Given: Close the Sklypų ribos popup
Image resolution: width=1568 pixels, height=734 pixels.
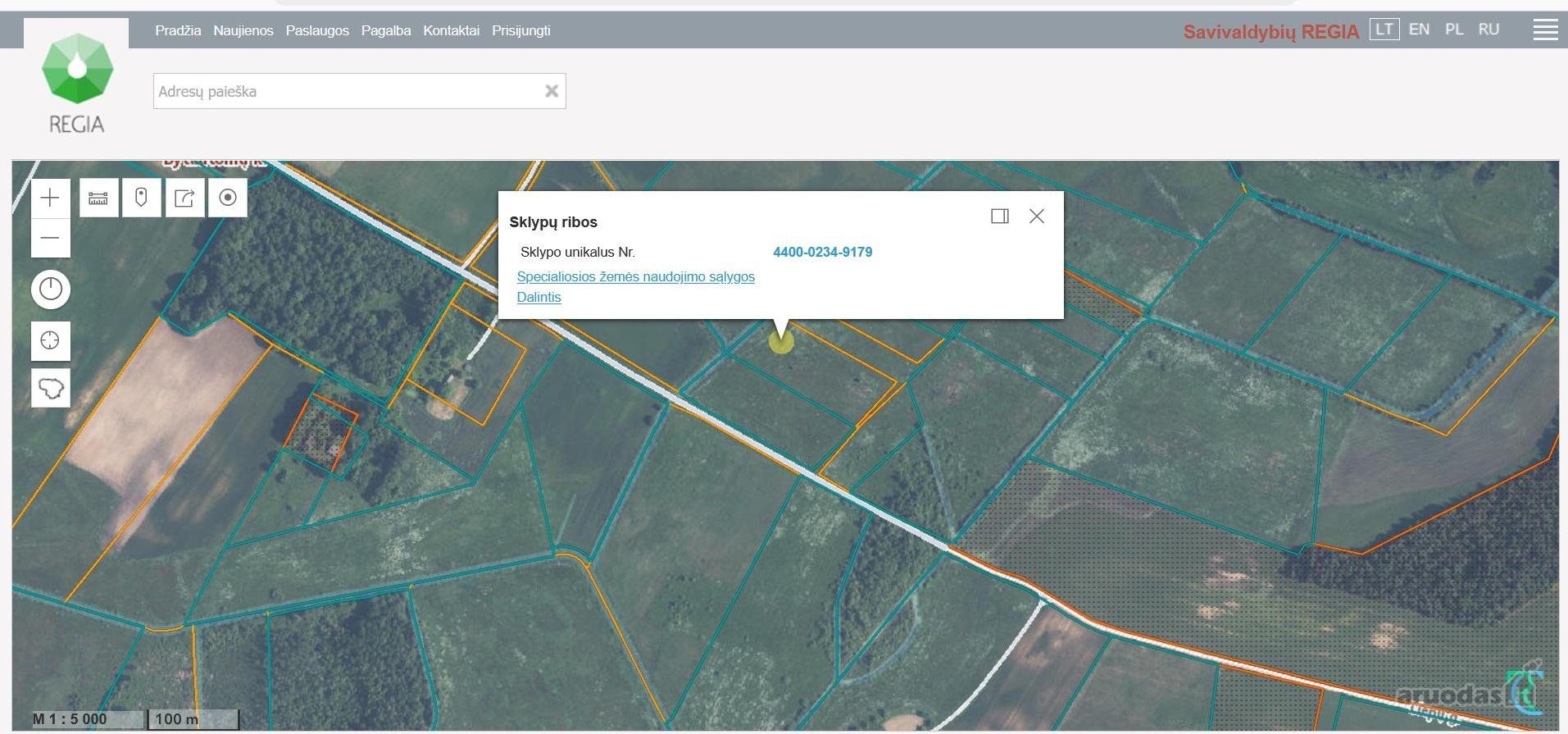Looking at the screenshot, I should coord(1037,216).
